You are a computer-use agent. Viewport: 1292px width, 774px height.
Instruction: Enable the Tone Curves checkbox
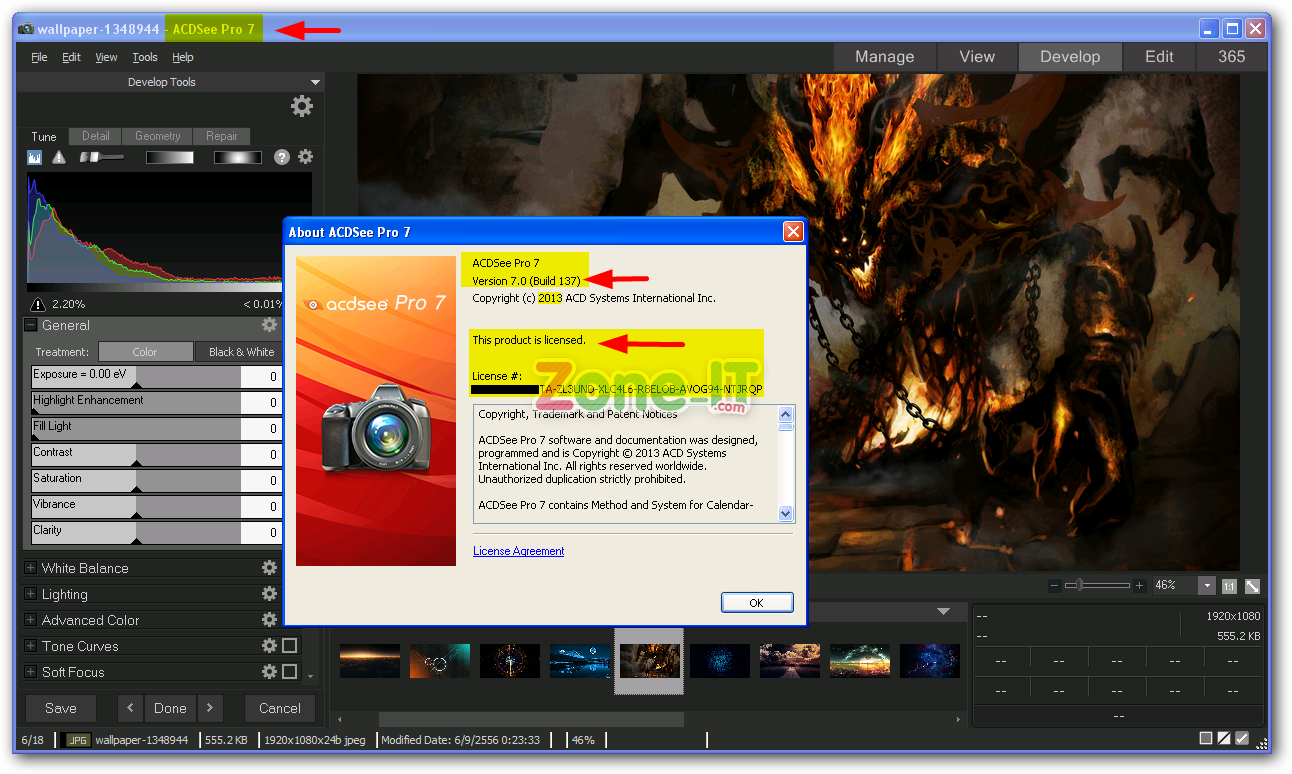289,646
